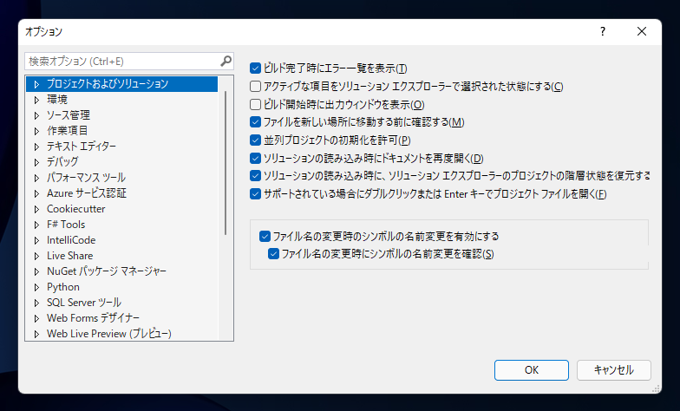Select 作業項目 in the options tree
The image size is (680, 411).
[67, 130]
